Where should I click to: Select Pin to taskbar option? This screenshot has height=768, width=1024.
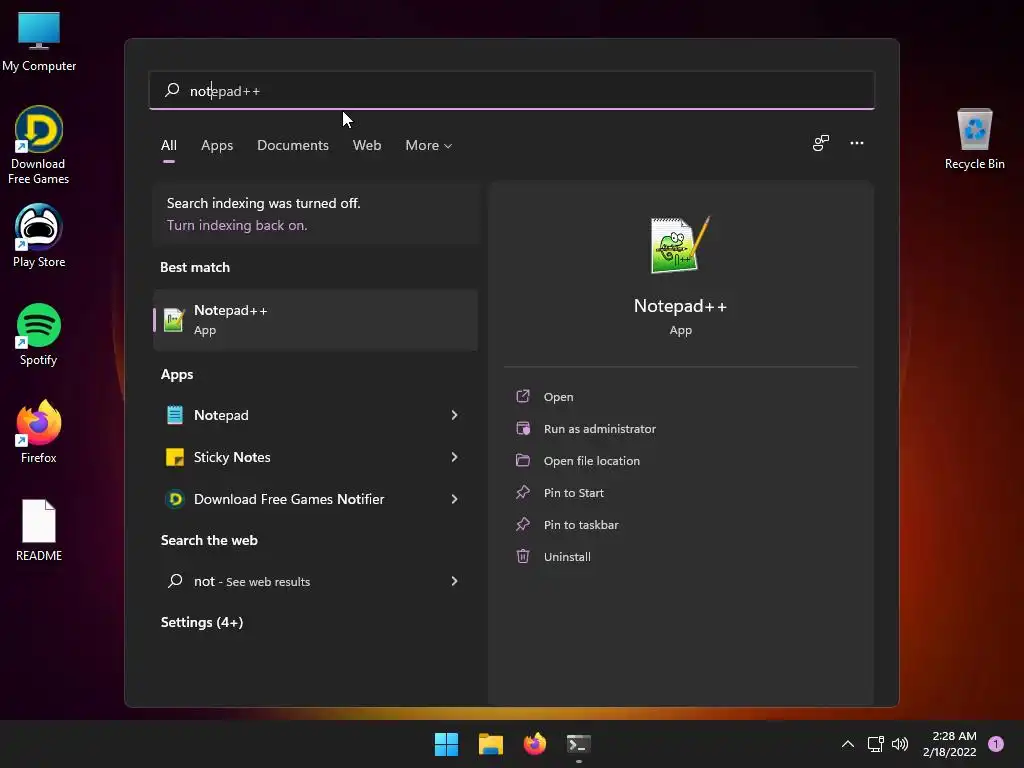pos(581,524)
